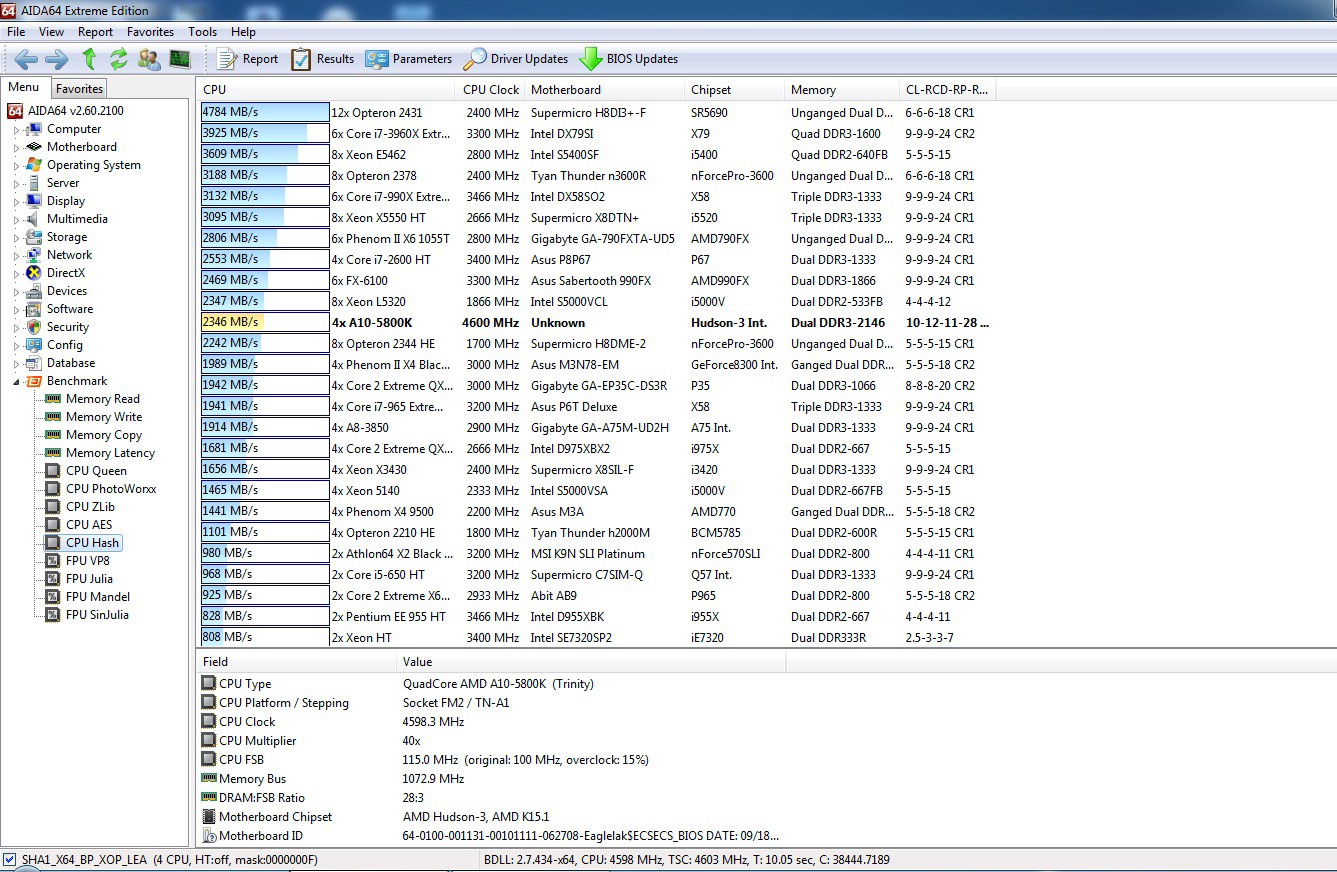Select the FPU VP8 benchmark

[x=78, y=561]
